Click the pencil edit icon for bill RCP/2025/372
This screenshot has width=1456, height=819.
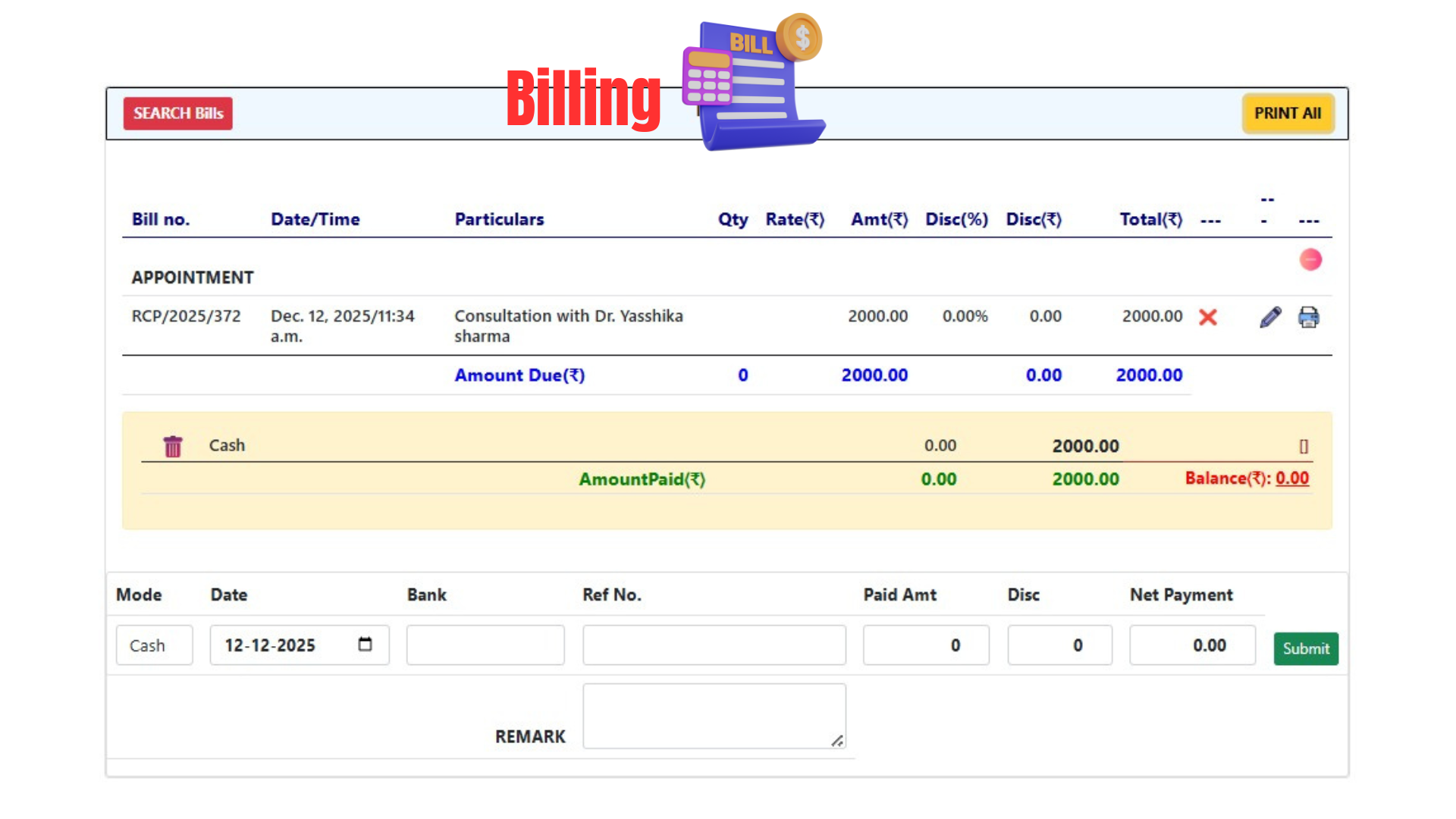click(x=1270, y=317)
